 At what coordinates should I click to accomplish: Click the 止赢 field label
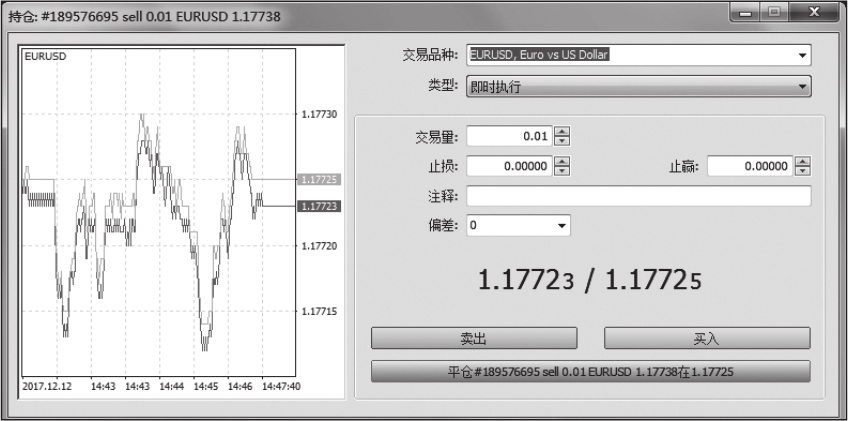[684, 167]
